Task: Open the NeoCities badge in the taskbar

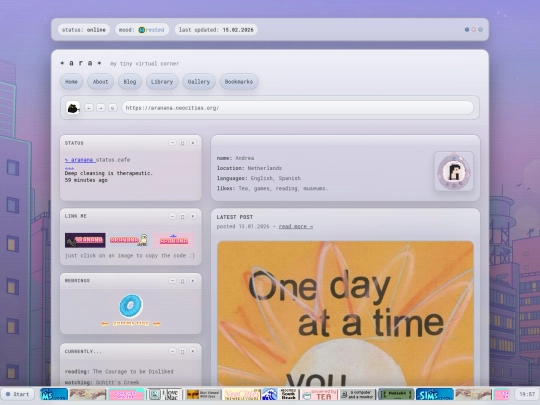Action: click(242, 394)
